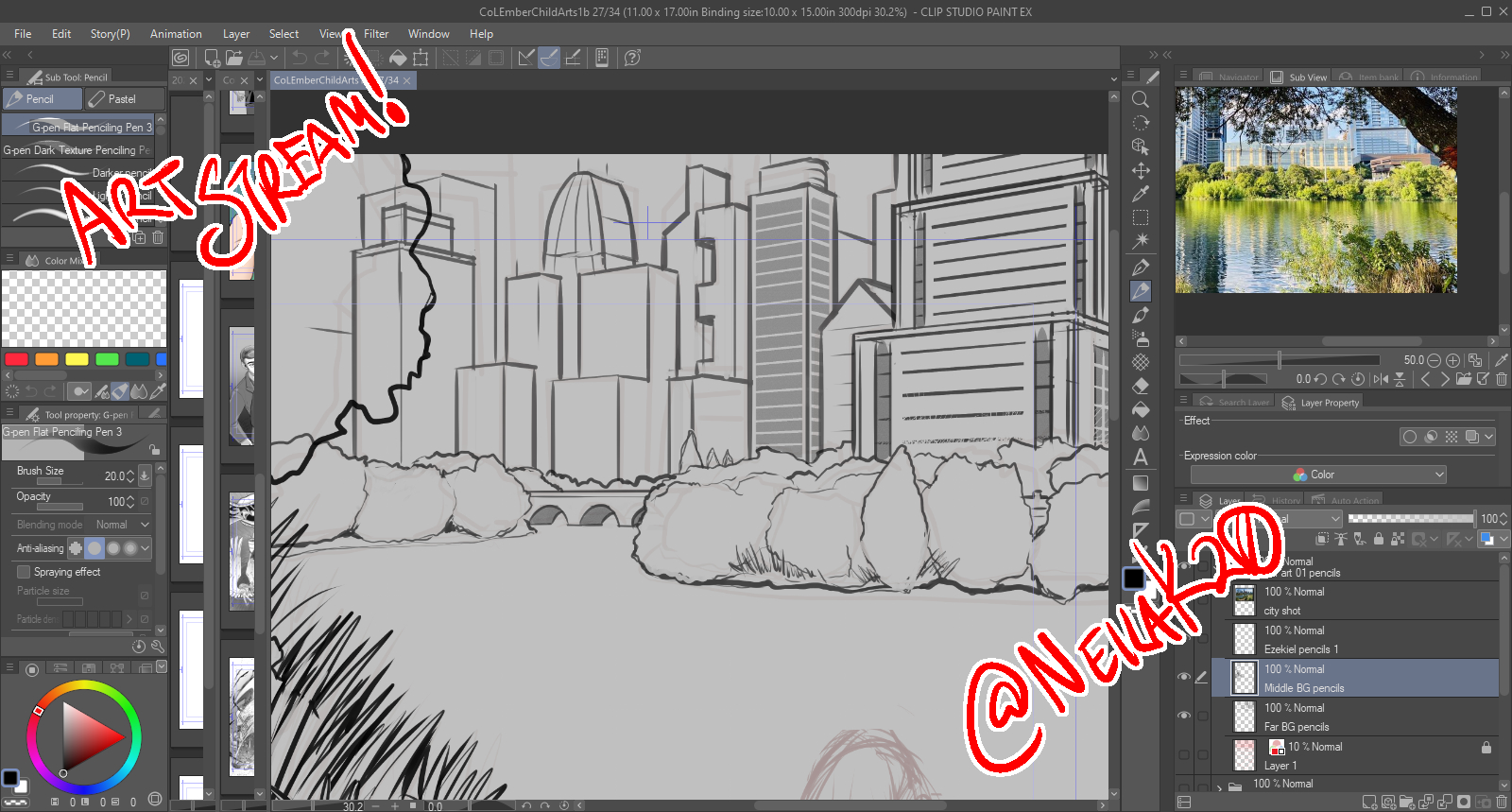Viewport: 1512px width, 812px height.
Task: Click the Sub View reference photo
Action: pos(1315,190)
